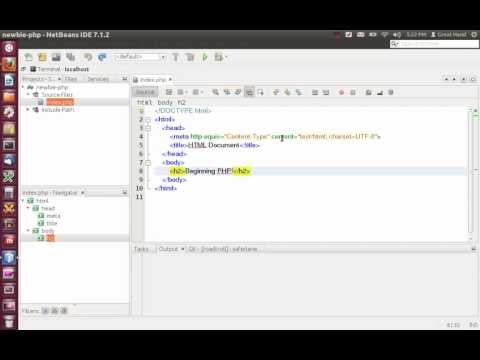Minimize the Projects panel group
Screen dimensions: 480x360
tap(125, 79)
